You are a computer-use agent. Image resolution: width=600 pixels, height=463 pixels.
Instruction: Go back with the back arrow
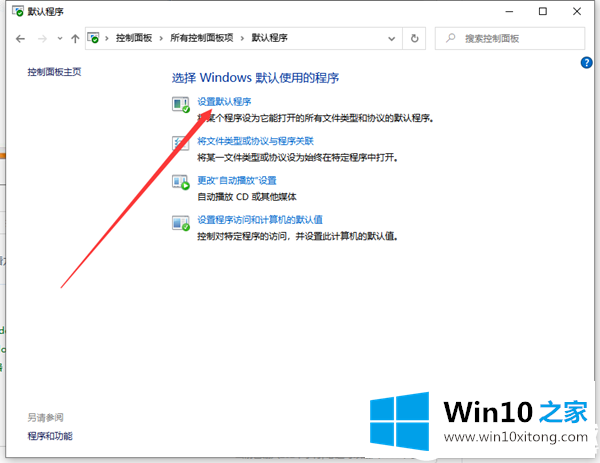[x=20, y=38]
